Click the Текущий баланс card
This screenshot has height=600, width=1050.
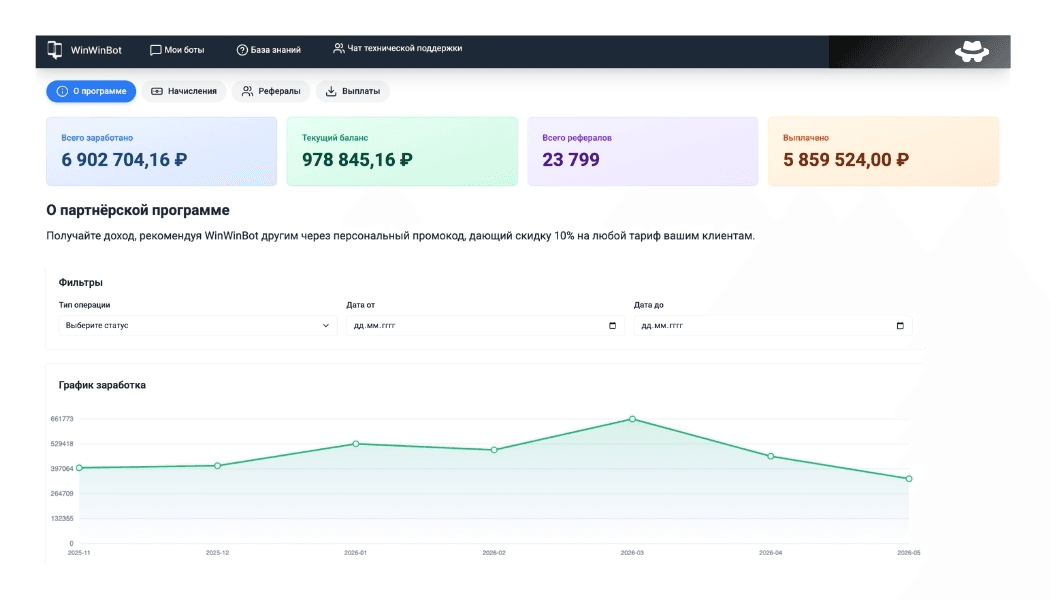click(x=402, y=151)
